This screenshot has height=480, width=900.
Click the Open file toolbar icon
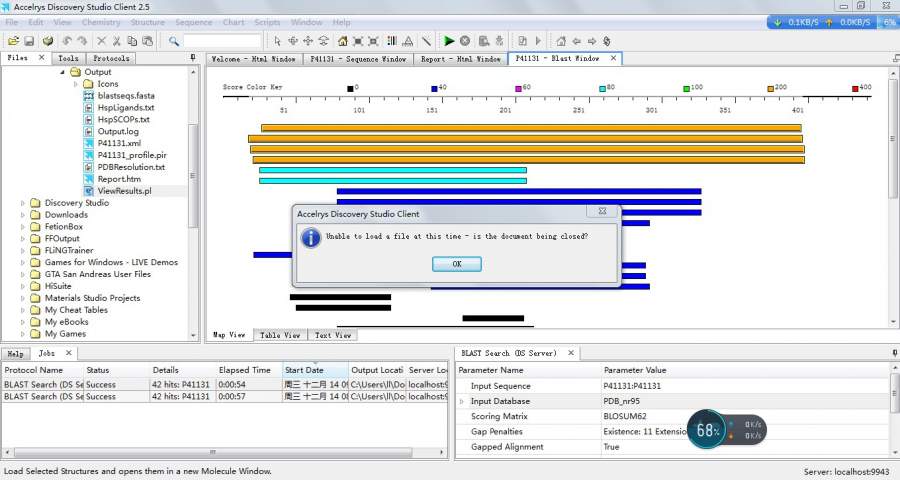(x=13, y=41)
